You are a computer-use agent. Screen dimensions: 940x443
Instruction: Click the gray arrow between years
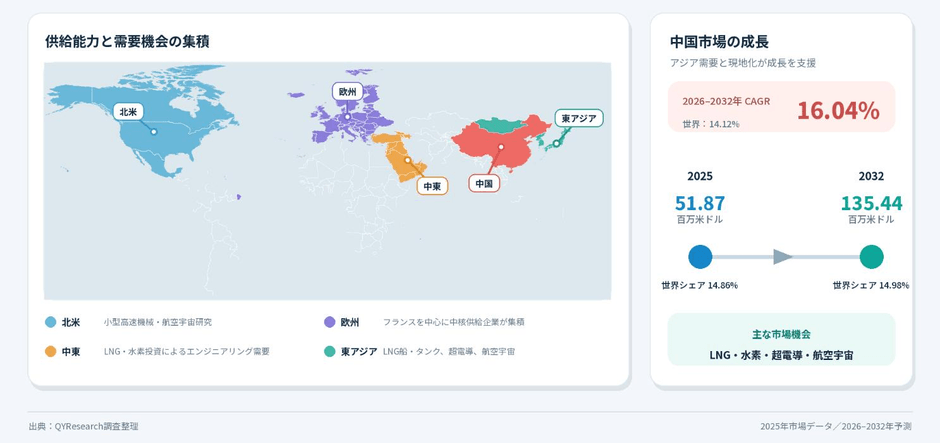click(x=782, y=257)
